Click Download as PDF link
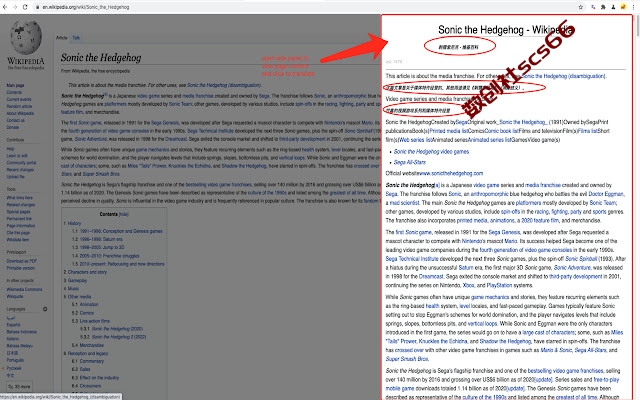This screenshot has height=400, width=640. click(x=21, y=261)
